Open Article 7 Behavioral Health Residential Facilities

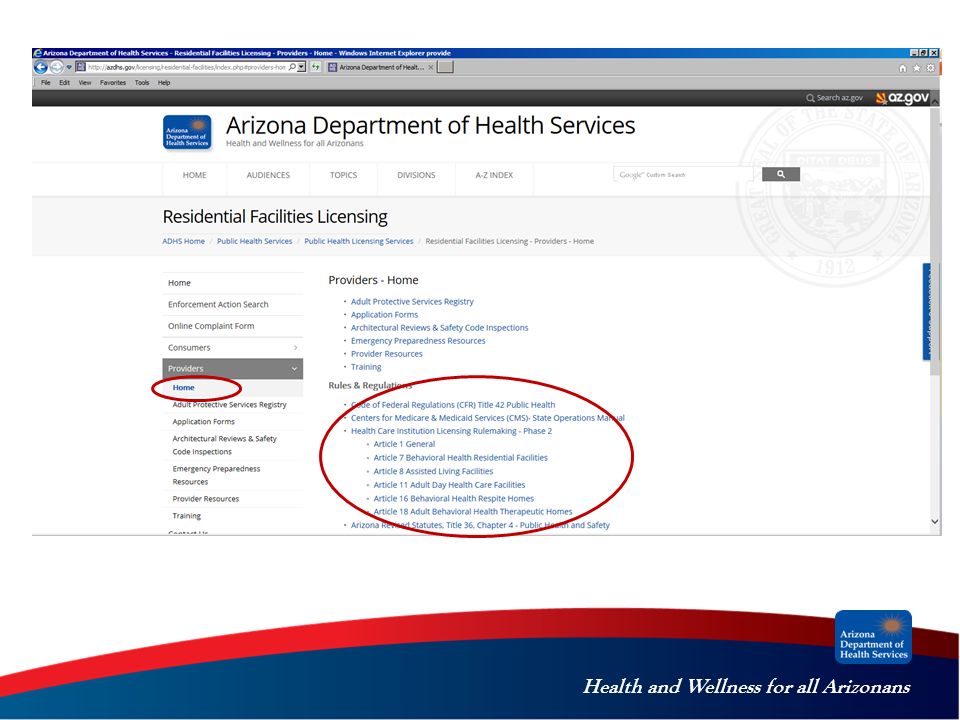[460, 458]
